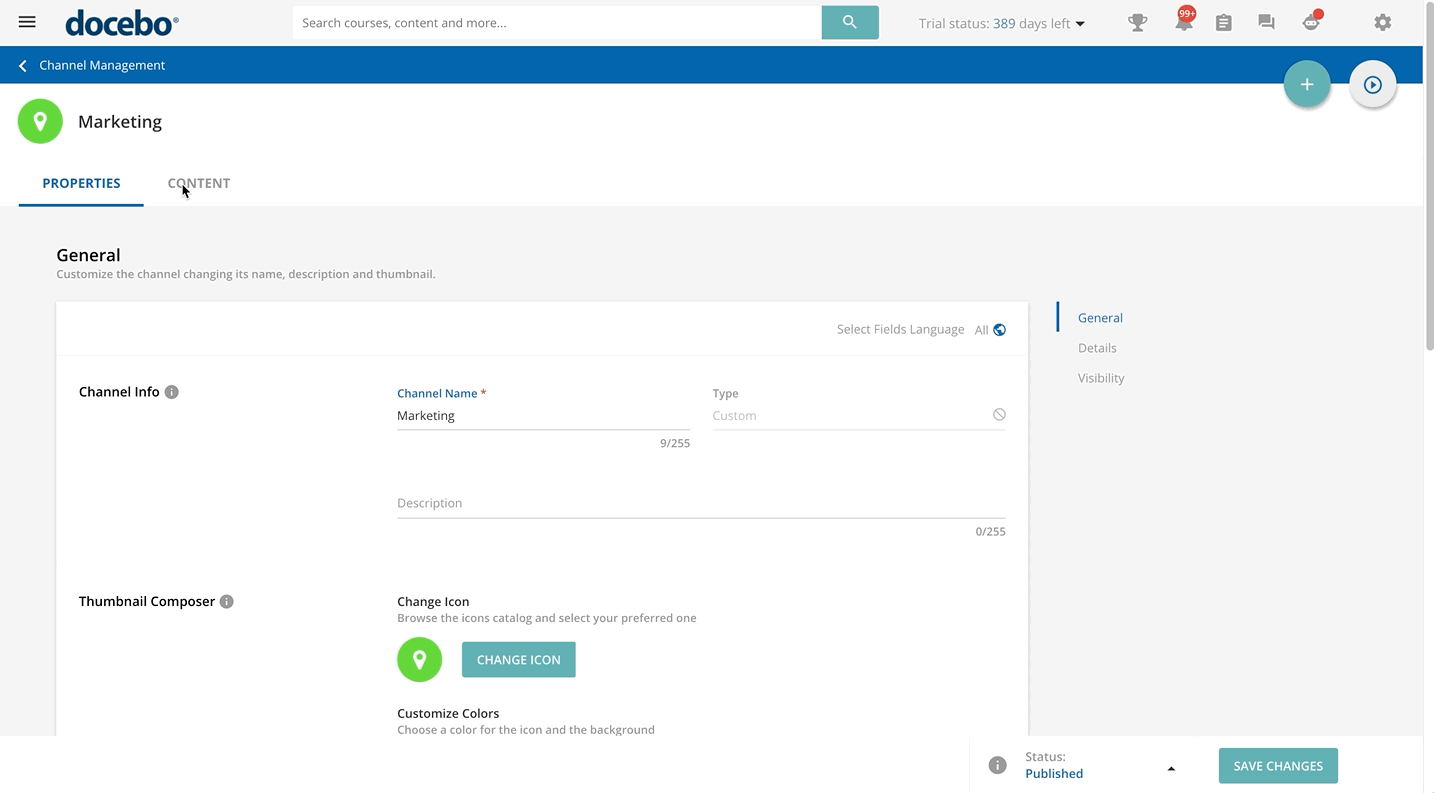The width and height of the screenshot is (1434, 793).
Task: Click the info icon next to Channel Info
Action: click(x=172, y=392)
